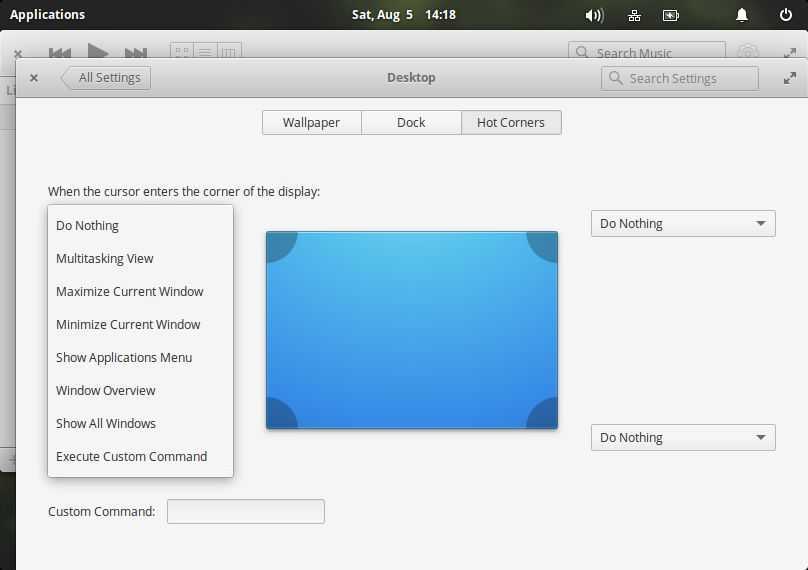
Task: Open the power session menu icon
Action: point(786,15)
